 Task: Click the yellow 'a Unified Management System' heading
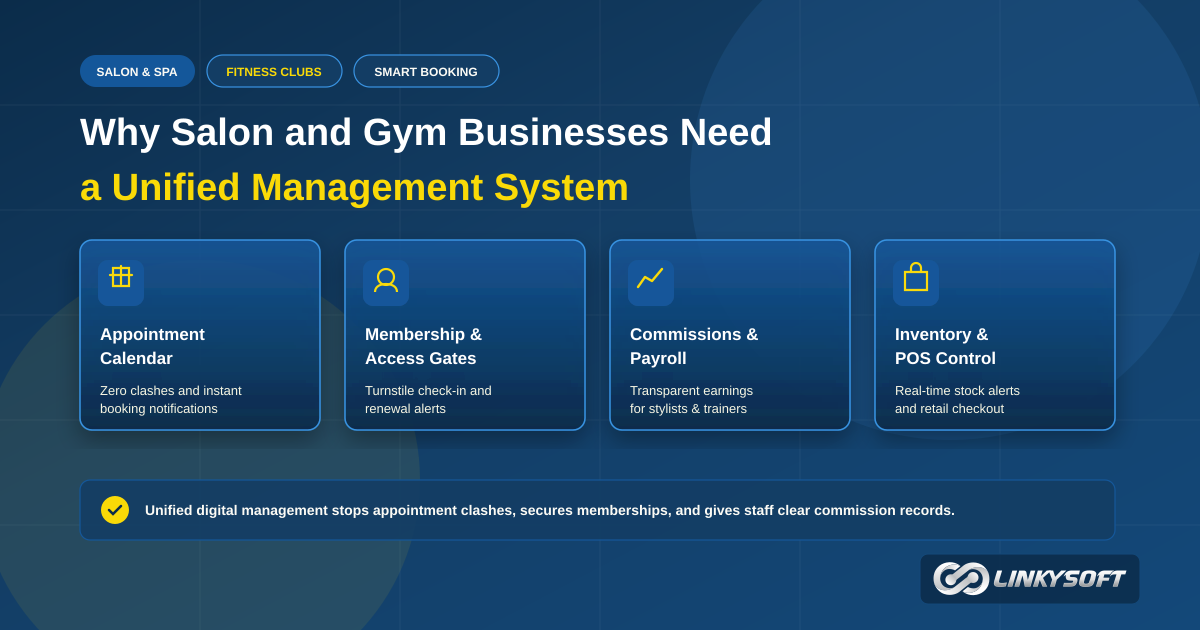click(354, 187)
